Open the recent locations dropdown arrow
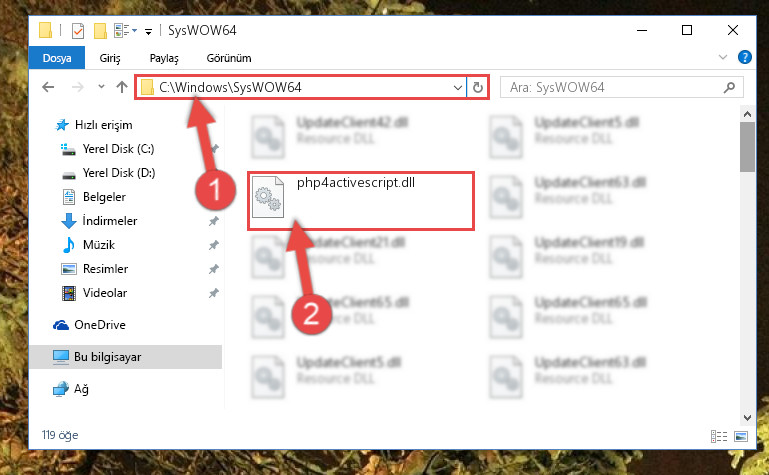The image size is (769, 475). click(102, 87)
